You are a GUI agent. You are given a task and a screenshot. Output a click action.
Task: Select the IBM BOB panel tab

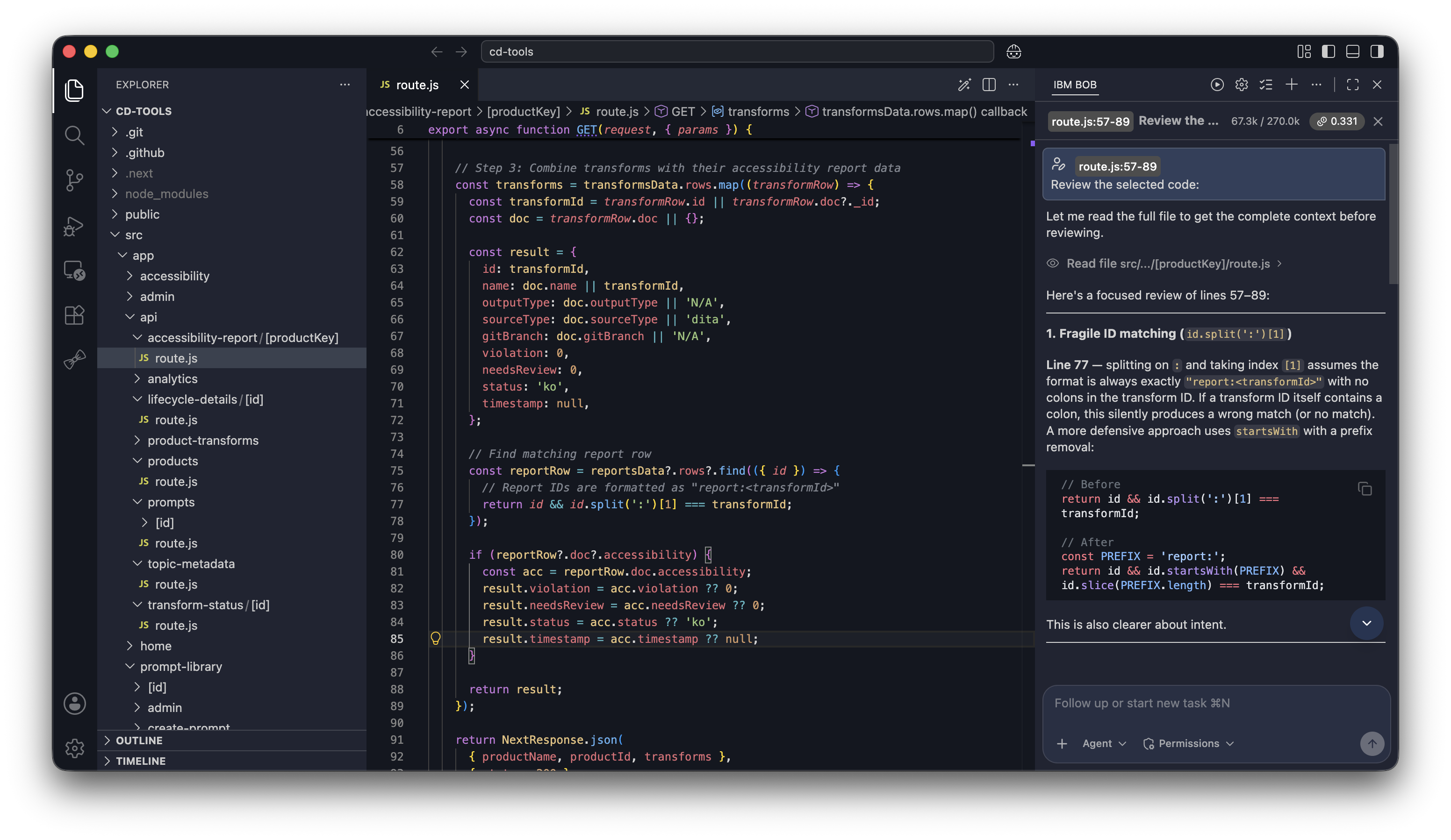pyautogui.click(x=1074, y=85)
